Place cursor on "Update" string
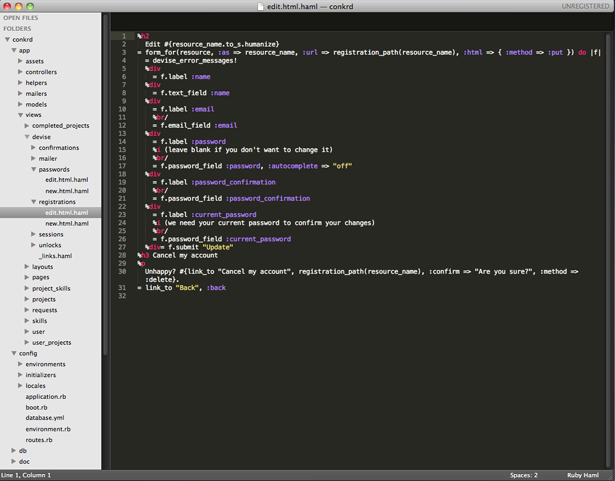This screenshot has height=481, width=615. pyautogui.click(x=218, y=247)
